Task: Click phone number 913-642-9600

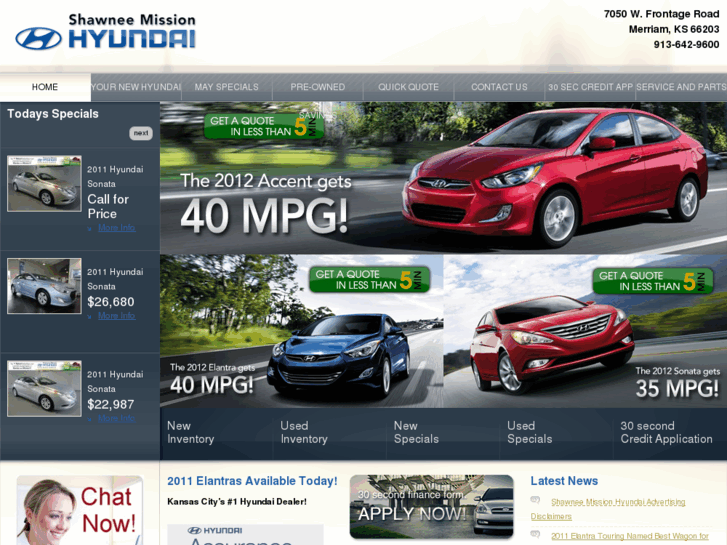Action: (686, 45)
